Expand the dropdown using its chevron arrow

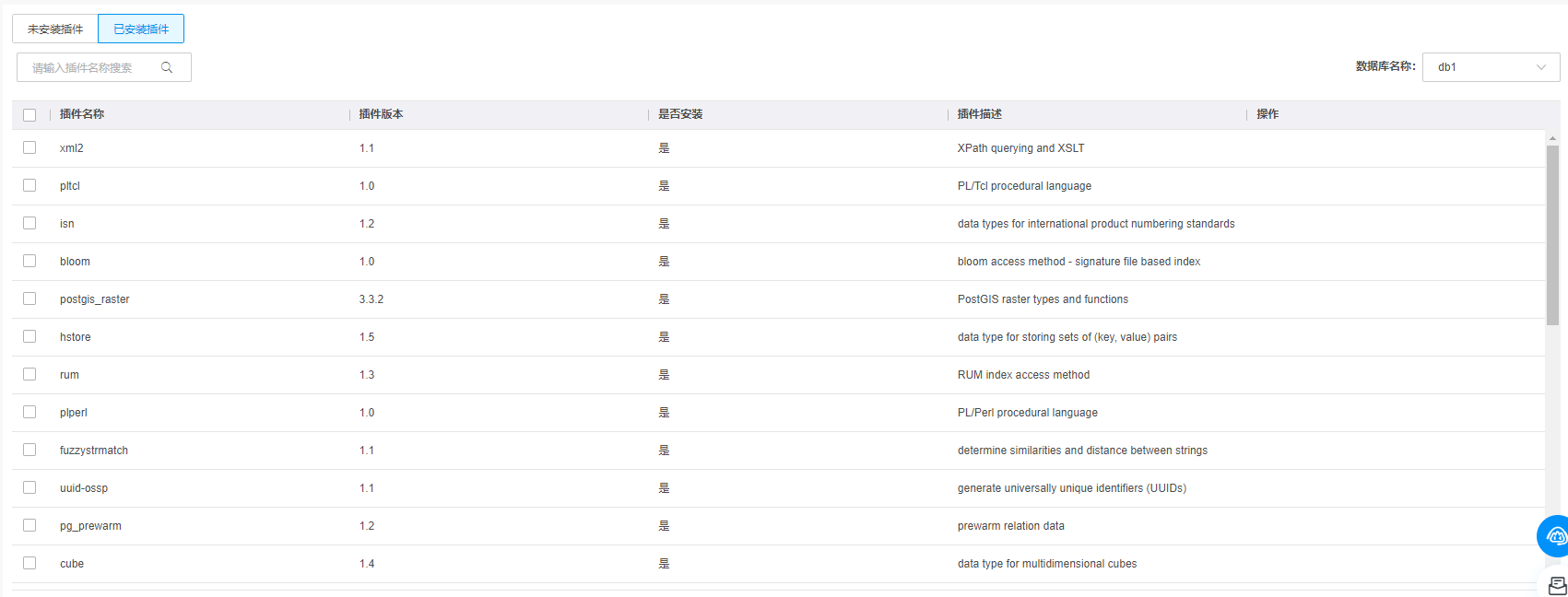click(1540, 67)
